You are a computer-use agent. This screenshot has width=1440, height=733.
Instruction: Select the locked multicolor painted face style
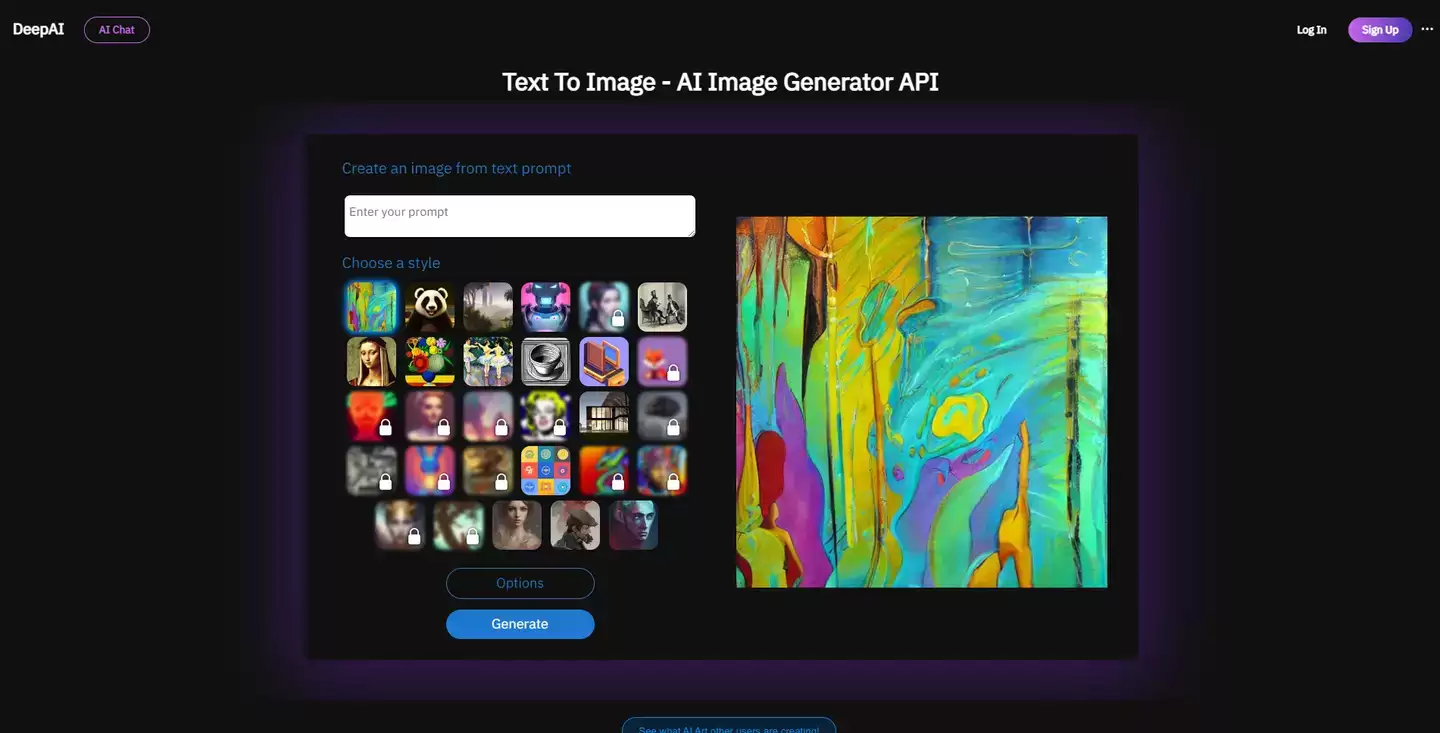coord(662,470)
